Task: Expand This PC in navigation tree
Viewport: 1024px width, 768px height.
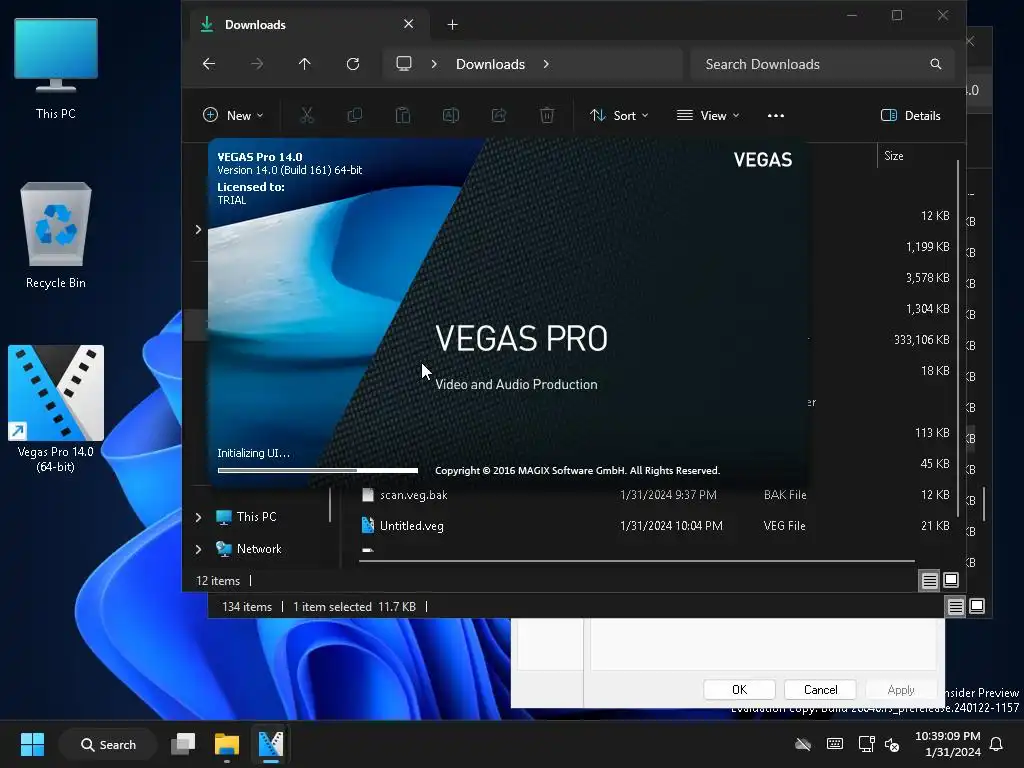Action: (199, 517)
